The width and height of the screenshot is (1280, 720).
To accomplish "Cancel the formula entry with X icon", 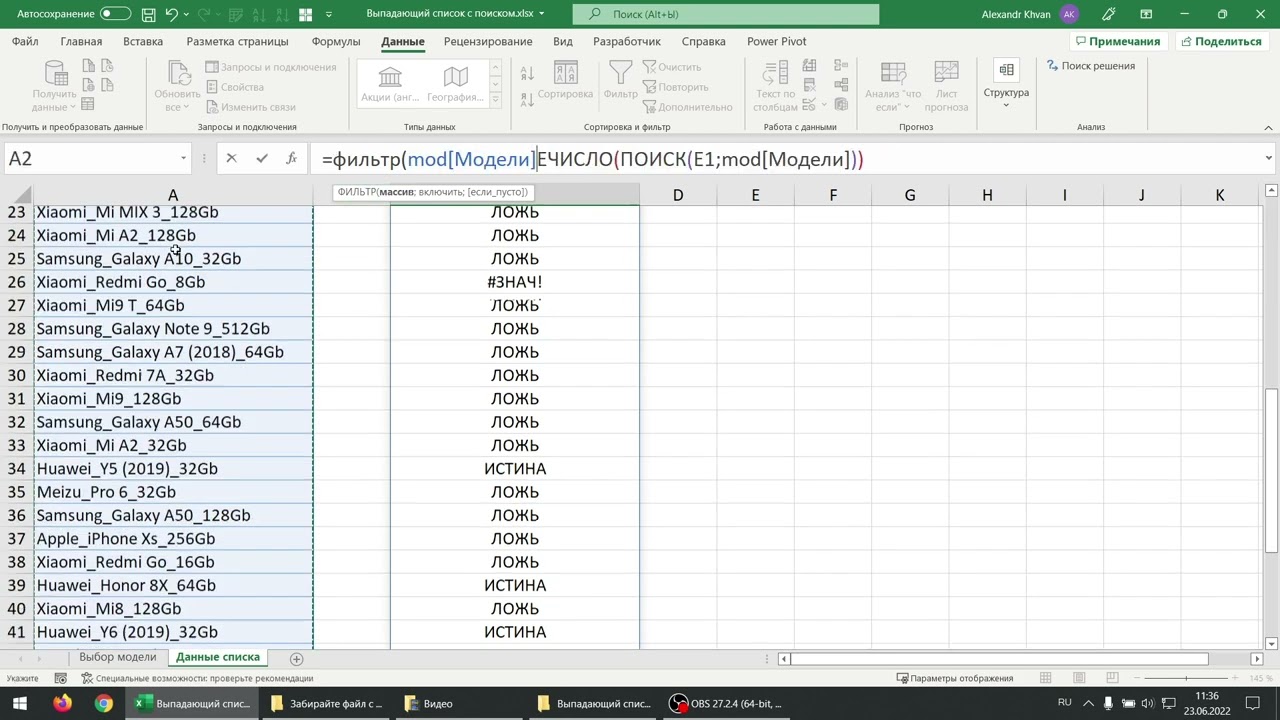I will [x=231, y=158].
